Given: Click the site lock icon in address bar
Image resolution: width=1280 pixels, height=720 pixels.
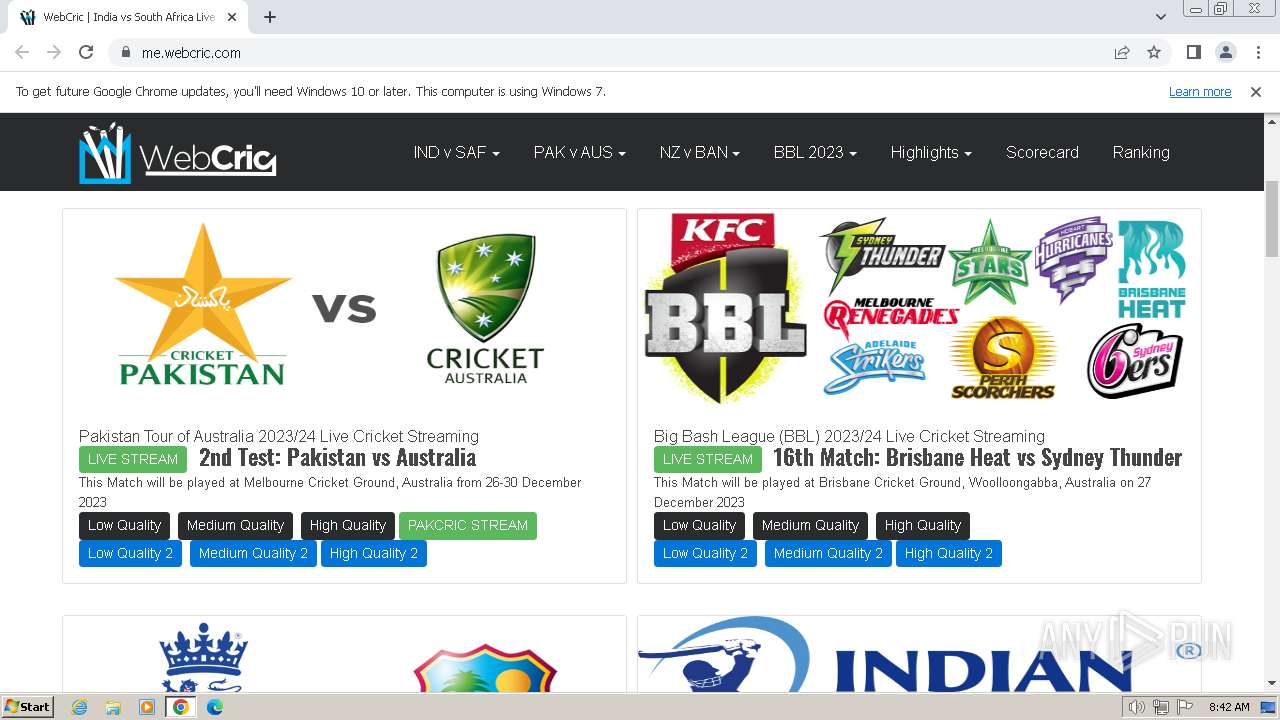Looking at the screenshot, I should (126, 52).
